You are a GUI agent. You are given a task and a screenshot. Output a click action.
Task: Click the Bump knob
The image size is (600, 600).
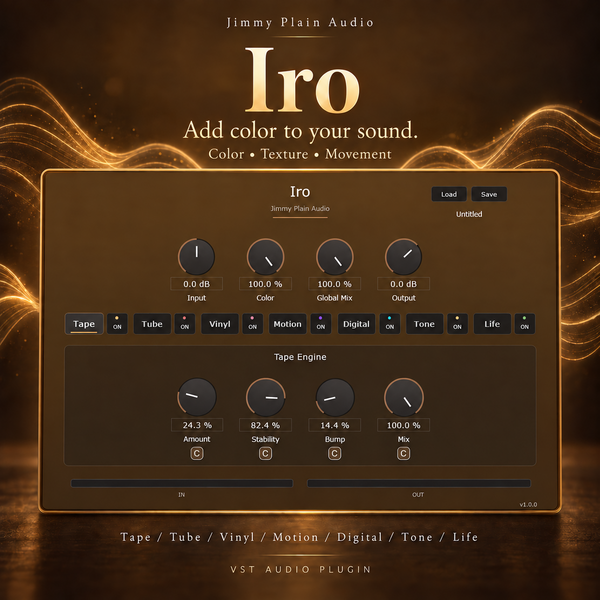[x=334, y=397]
